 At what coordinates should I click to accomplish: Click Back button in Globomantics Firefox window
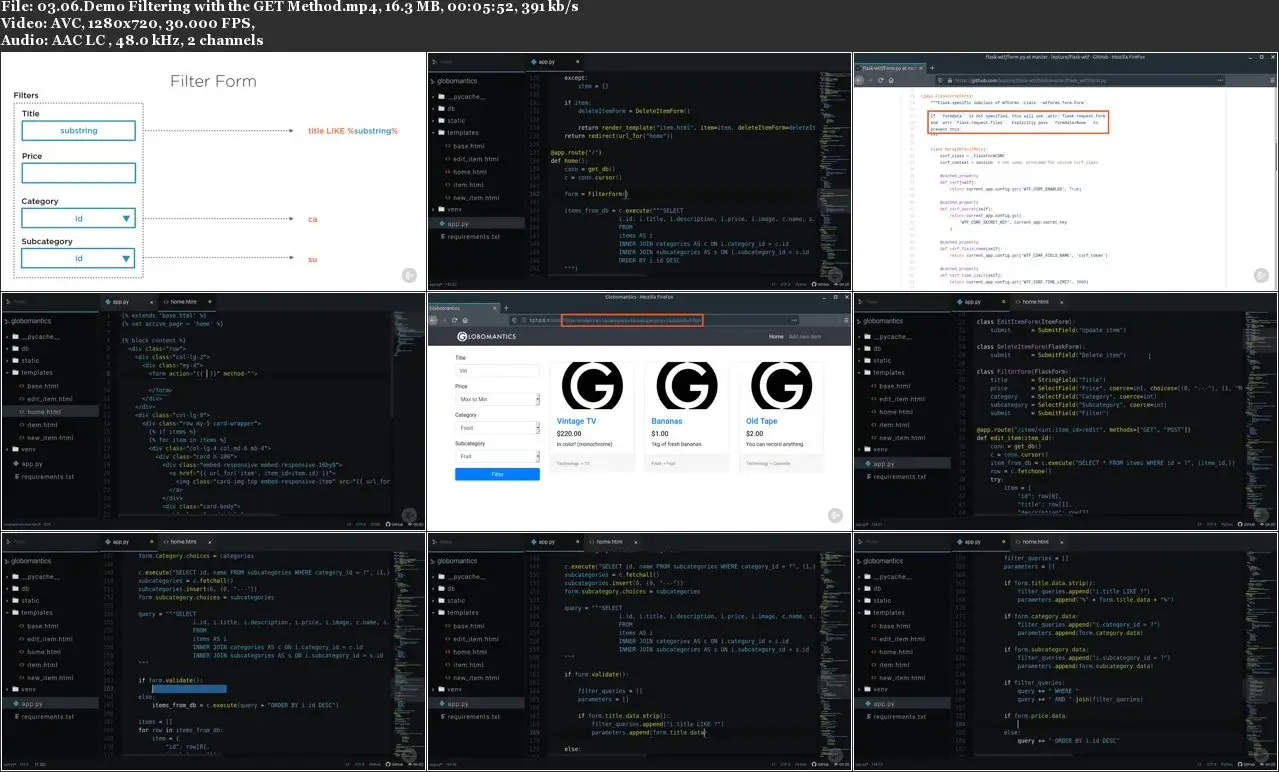pos(434,320)
